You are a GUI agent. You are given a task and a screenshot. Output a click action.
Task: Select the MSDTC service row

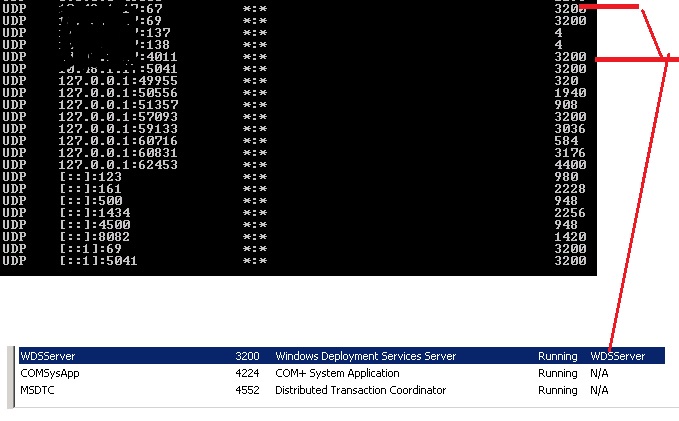tap(36, 390)
